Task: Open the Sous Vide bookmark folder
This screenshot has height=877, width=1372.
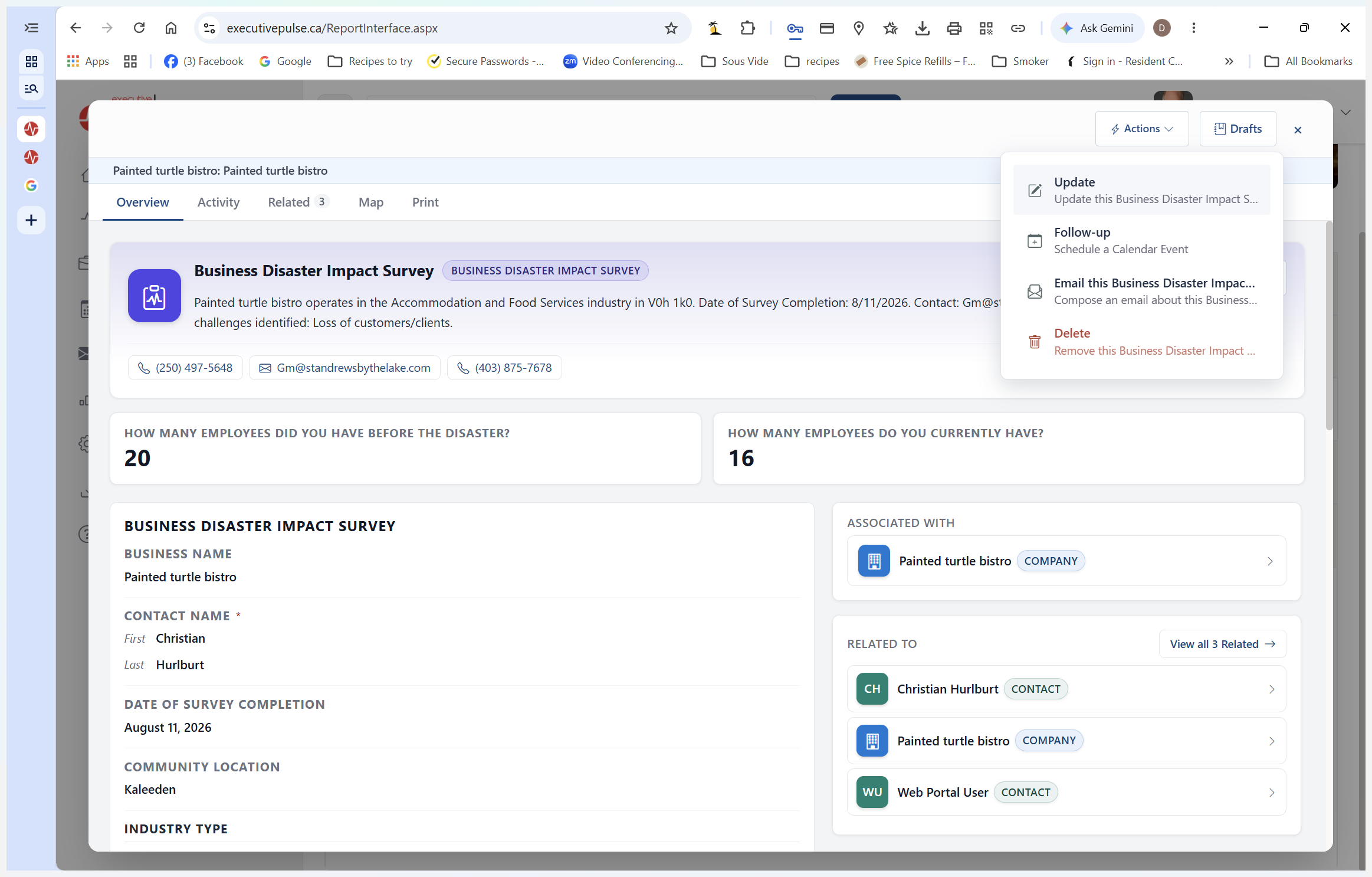Action: pyautogui.click(x=734, y=61)
